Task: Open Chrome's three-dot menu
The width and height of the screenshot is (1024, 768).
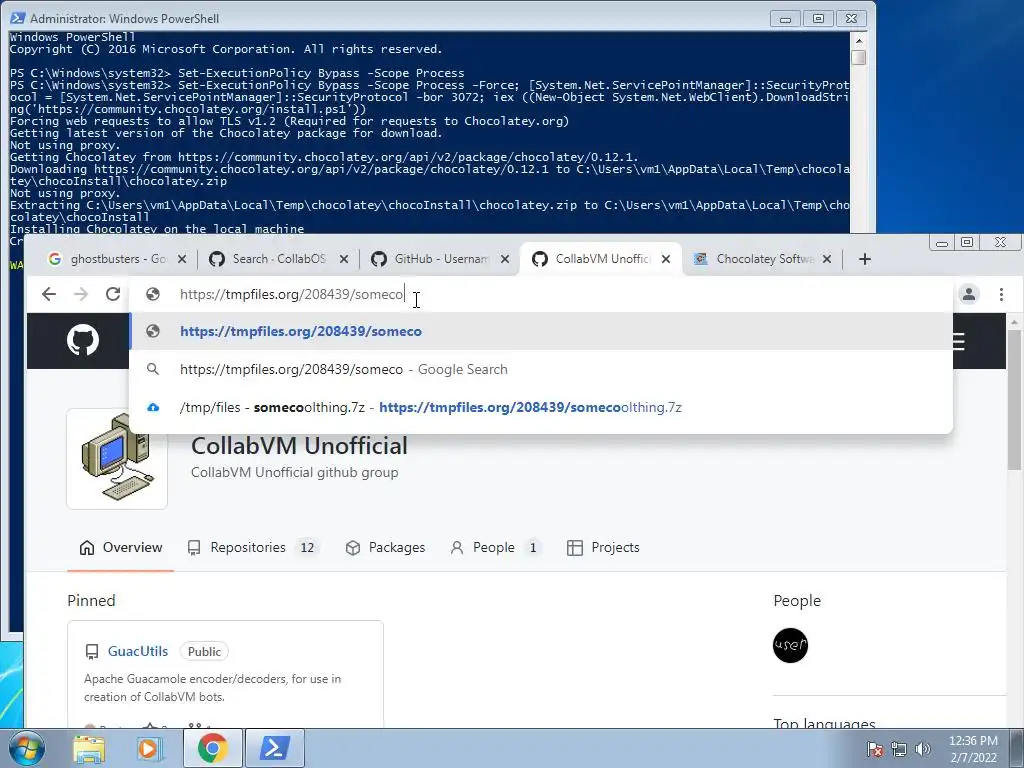Action: (x=1001, y=295)
